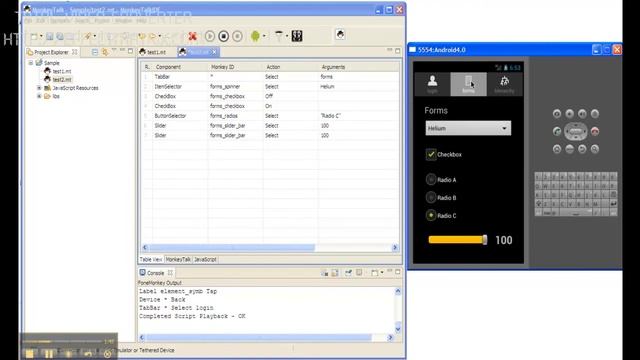
Task: Close the active test2.mt editor tab
Action: pyautogui.click(x=214, y=52)
